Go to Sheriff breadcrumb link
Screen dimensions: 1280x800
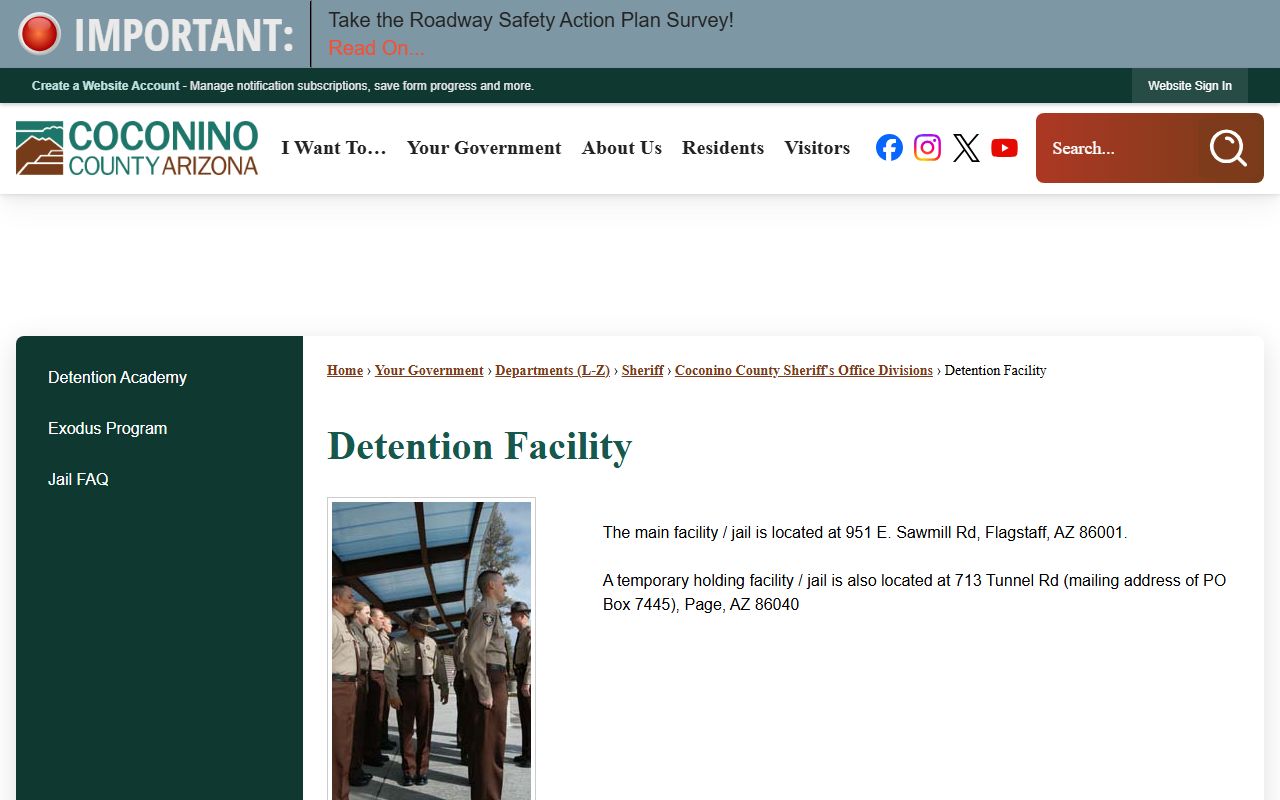[x=643, y=370]
